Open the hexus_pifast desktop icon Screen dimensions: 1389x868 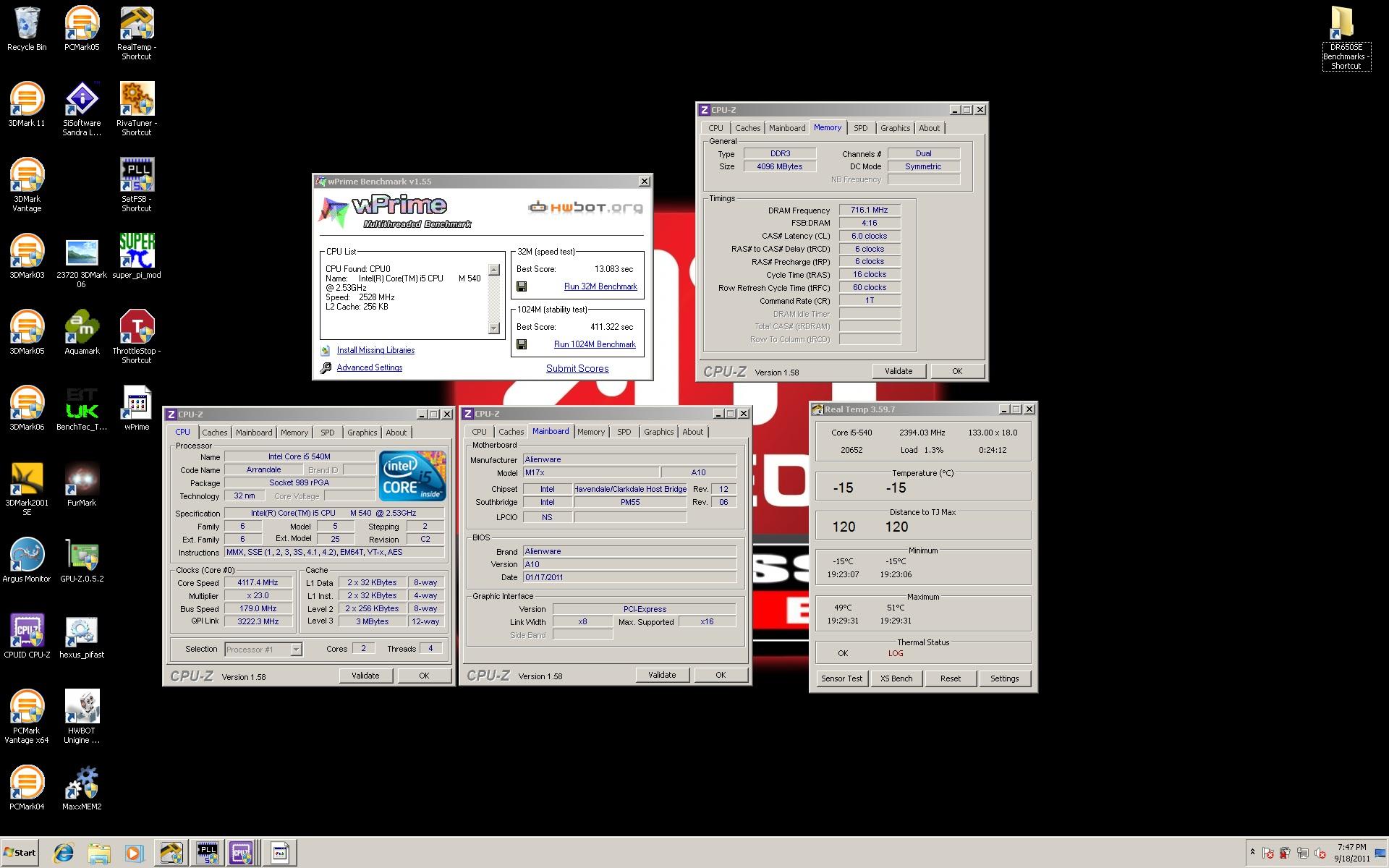pos(82,637)
